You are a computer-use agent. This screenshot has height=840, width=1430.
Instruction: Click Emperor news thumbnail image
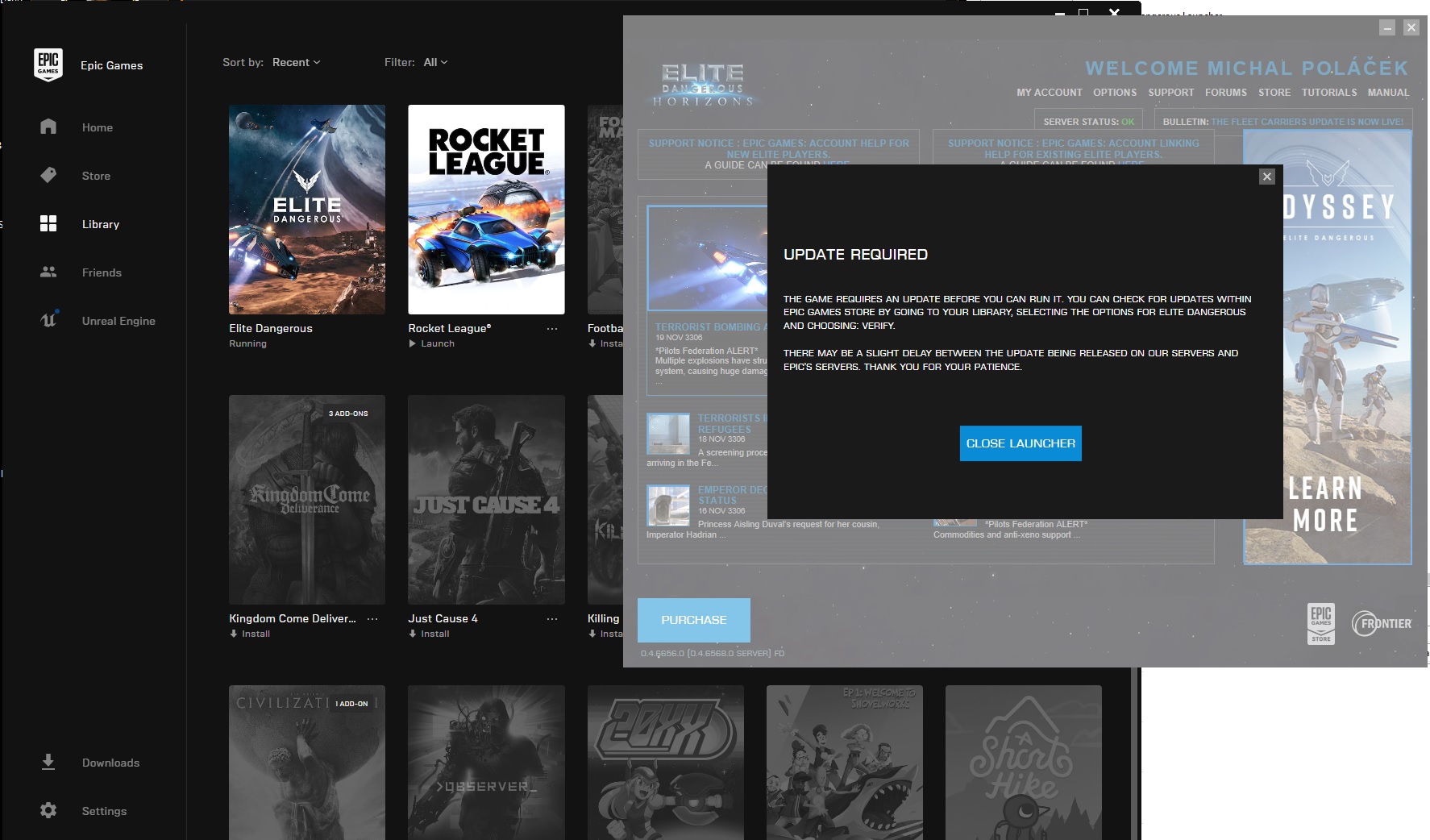(668, 505)
